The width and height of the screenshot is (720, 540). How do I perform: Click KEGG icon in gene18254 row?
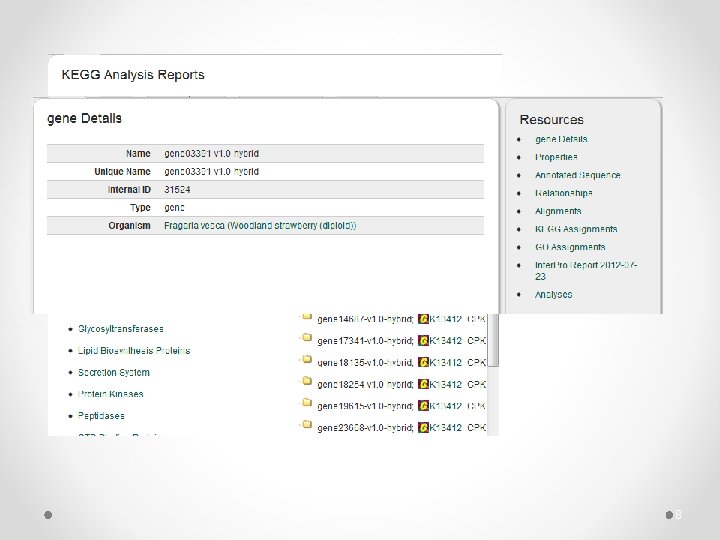coord(423,384)
